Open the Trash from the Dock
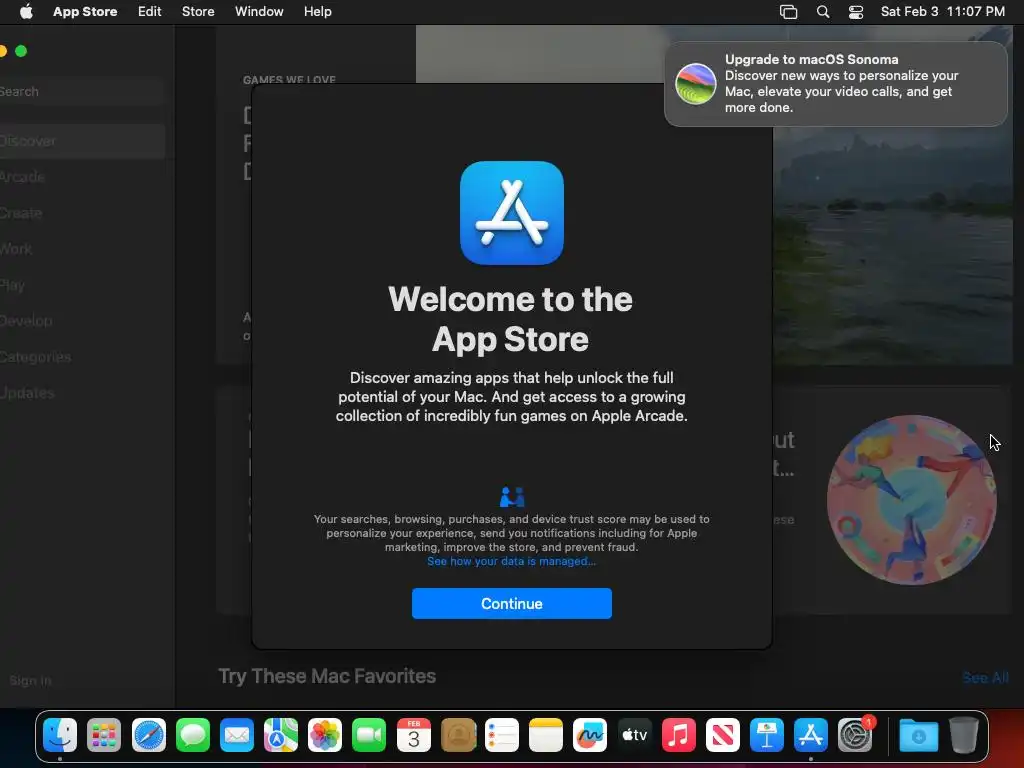Screen dimensions: 1024x768 (x=963, y=735)
